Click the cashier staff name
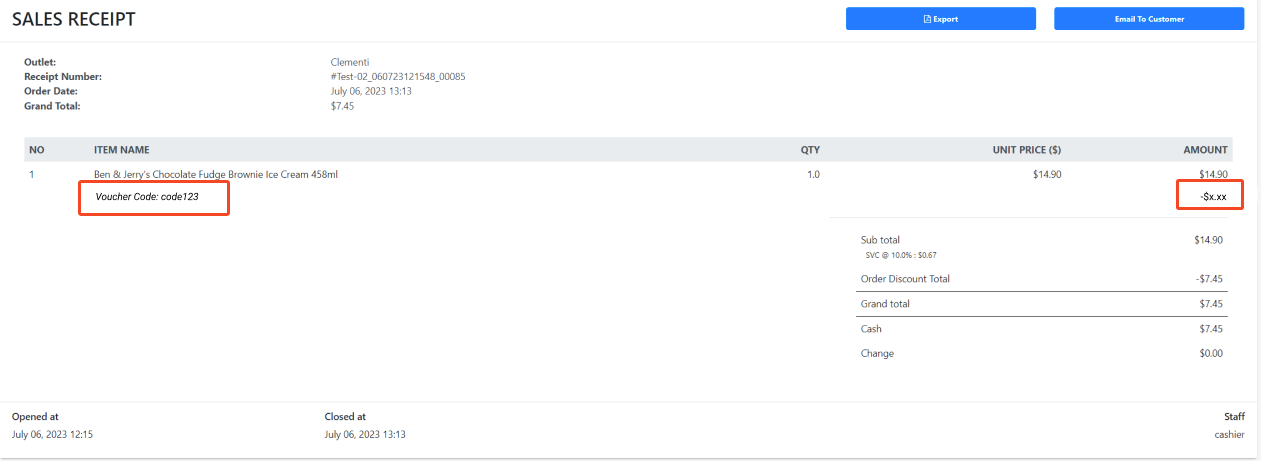Image resolution: width=1261 pixels, height=461 pixels. [1229, 435]
